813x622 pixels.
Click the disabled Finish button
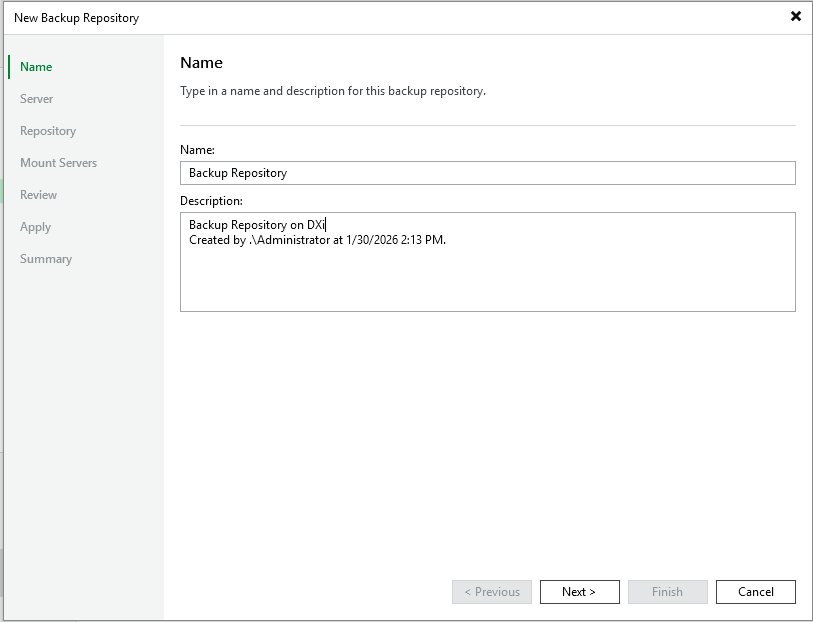tap(667, 592)
